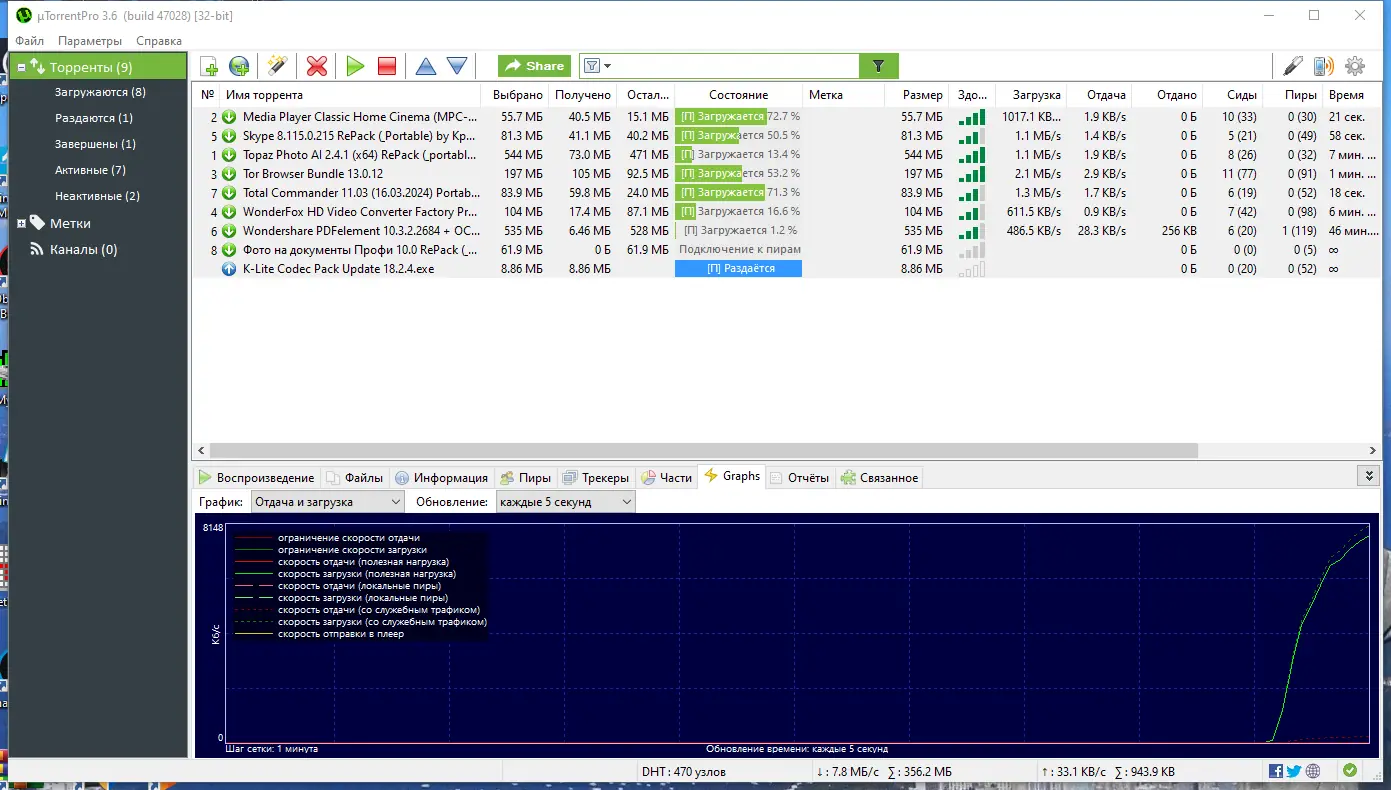Click the red X Remove Torrent icon
This screenshot has height=790, width=1391.
coord(317,66)
